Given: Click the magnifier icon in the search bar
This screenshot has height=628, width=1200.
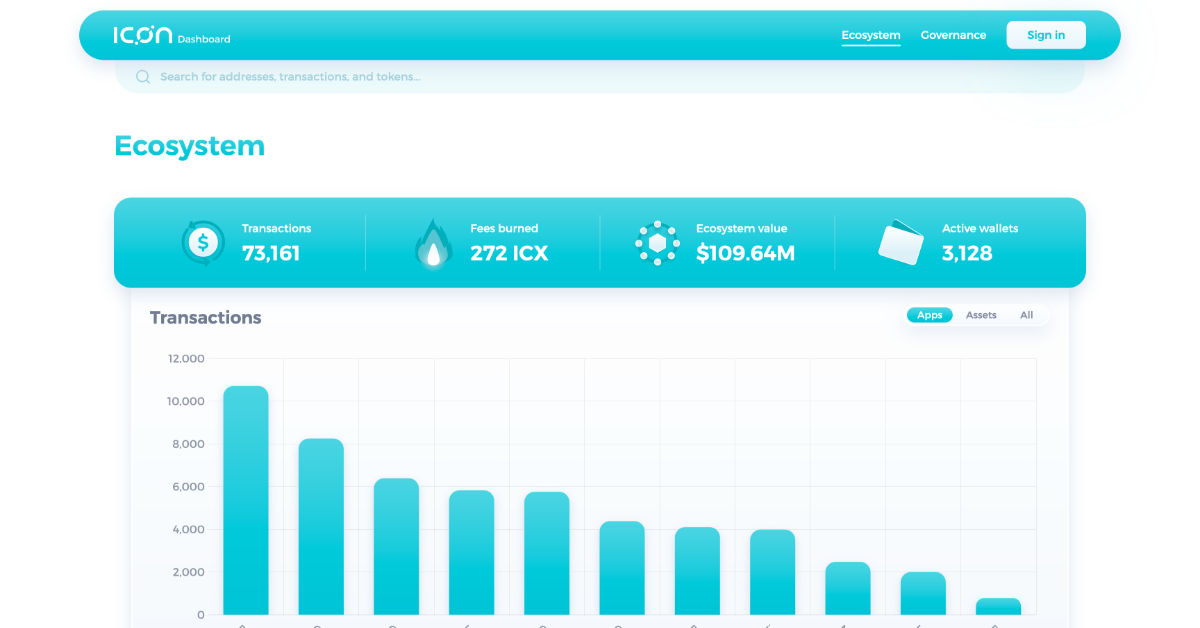Looking at the screenshot, I should click(x=143, y=77).
